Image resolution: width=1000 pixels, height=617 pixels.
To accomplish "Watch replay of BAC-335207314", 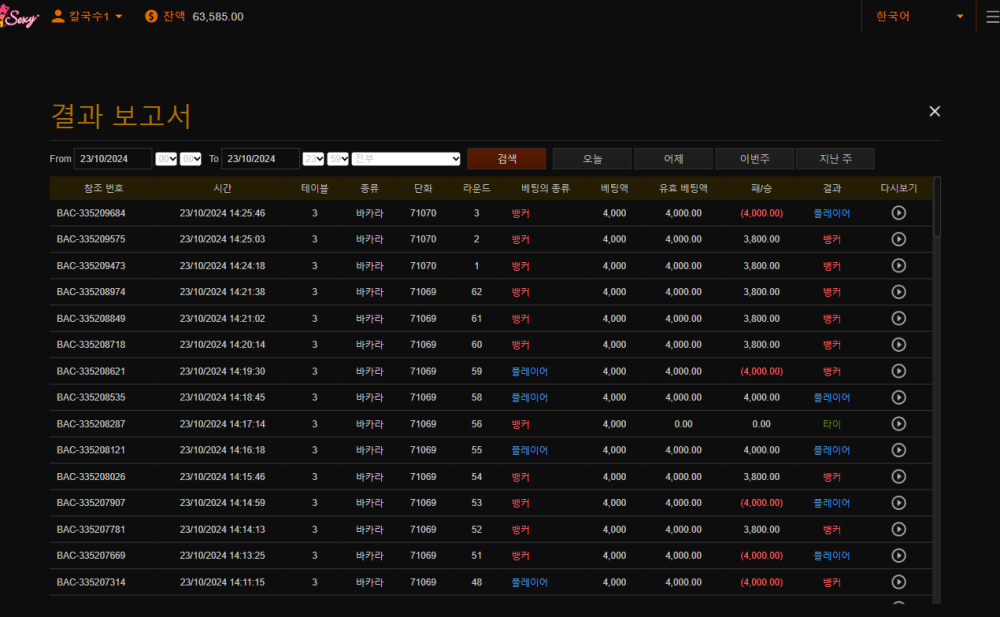I will click(x=898, y=582).
